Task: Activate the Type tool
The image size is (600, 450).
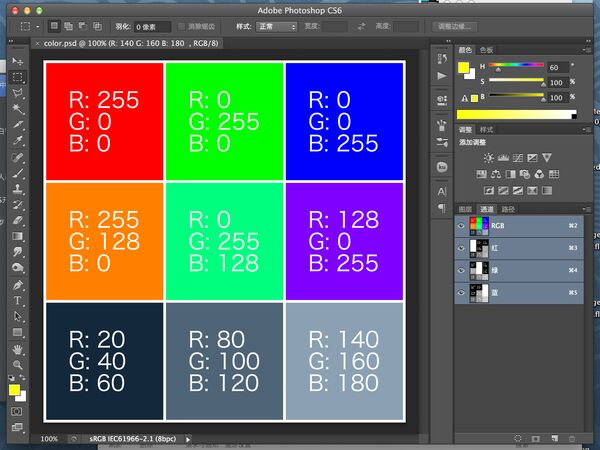Action: point(18,300)
